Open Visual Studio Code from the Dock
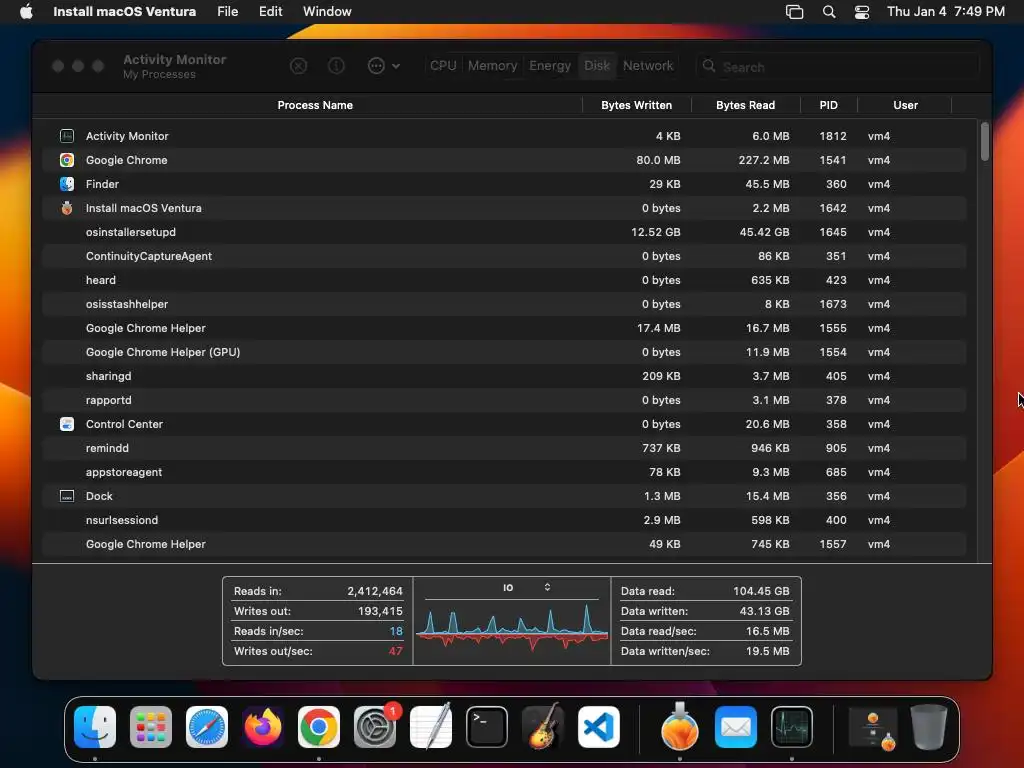 click(599, 727)
